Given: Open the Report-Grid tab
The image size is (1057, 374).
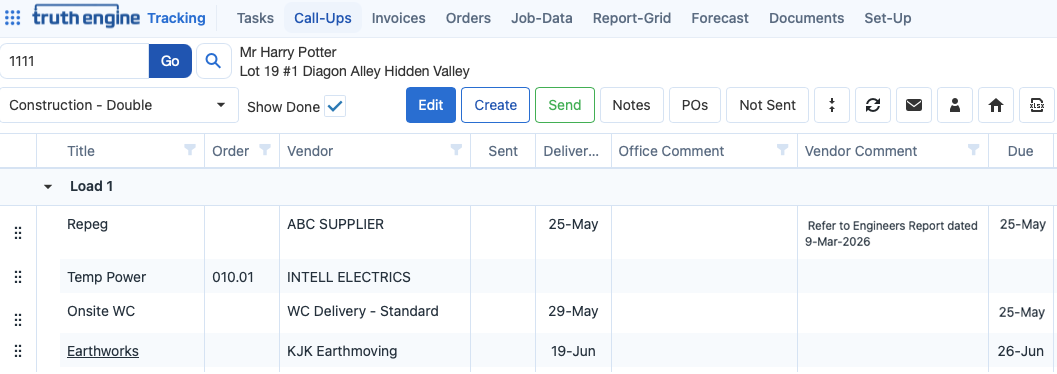Looking at the screenshot, I should click(x=632, y=18).
